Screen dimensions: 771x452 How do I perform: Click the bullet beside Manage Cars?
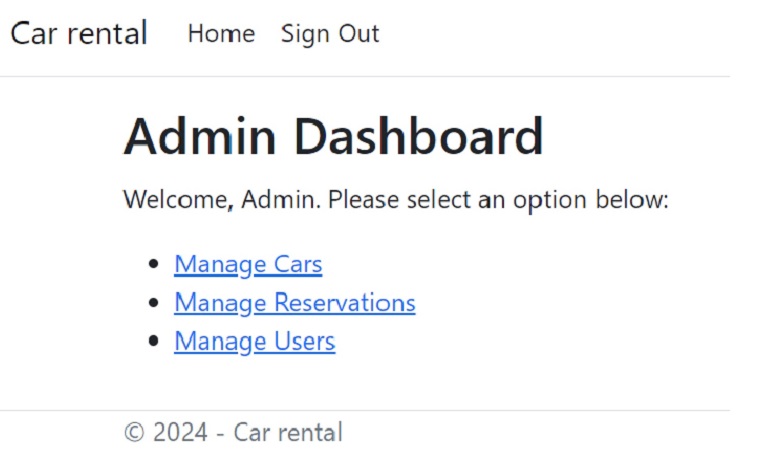click(x=153, y=264)
